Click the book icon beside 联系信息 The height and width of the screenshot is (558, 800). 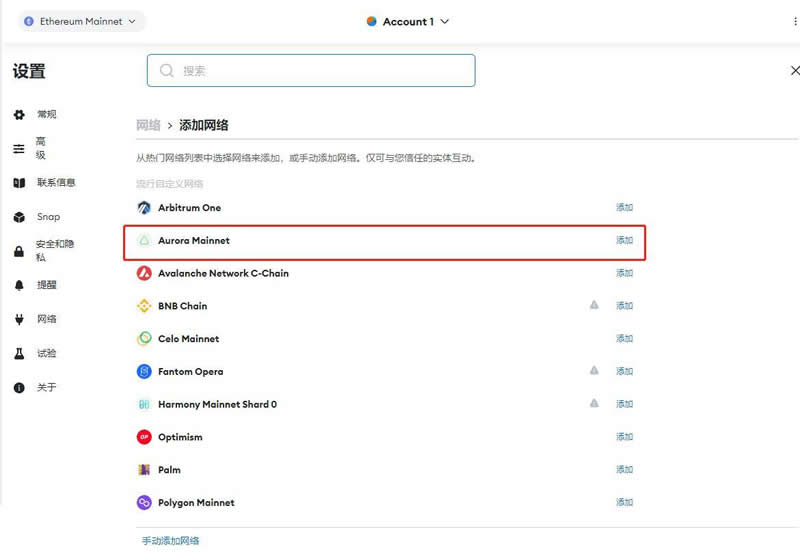click(19, 183)
